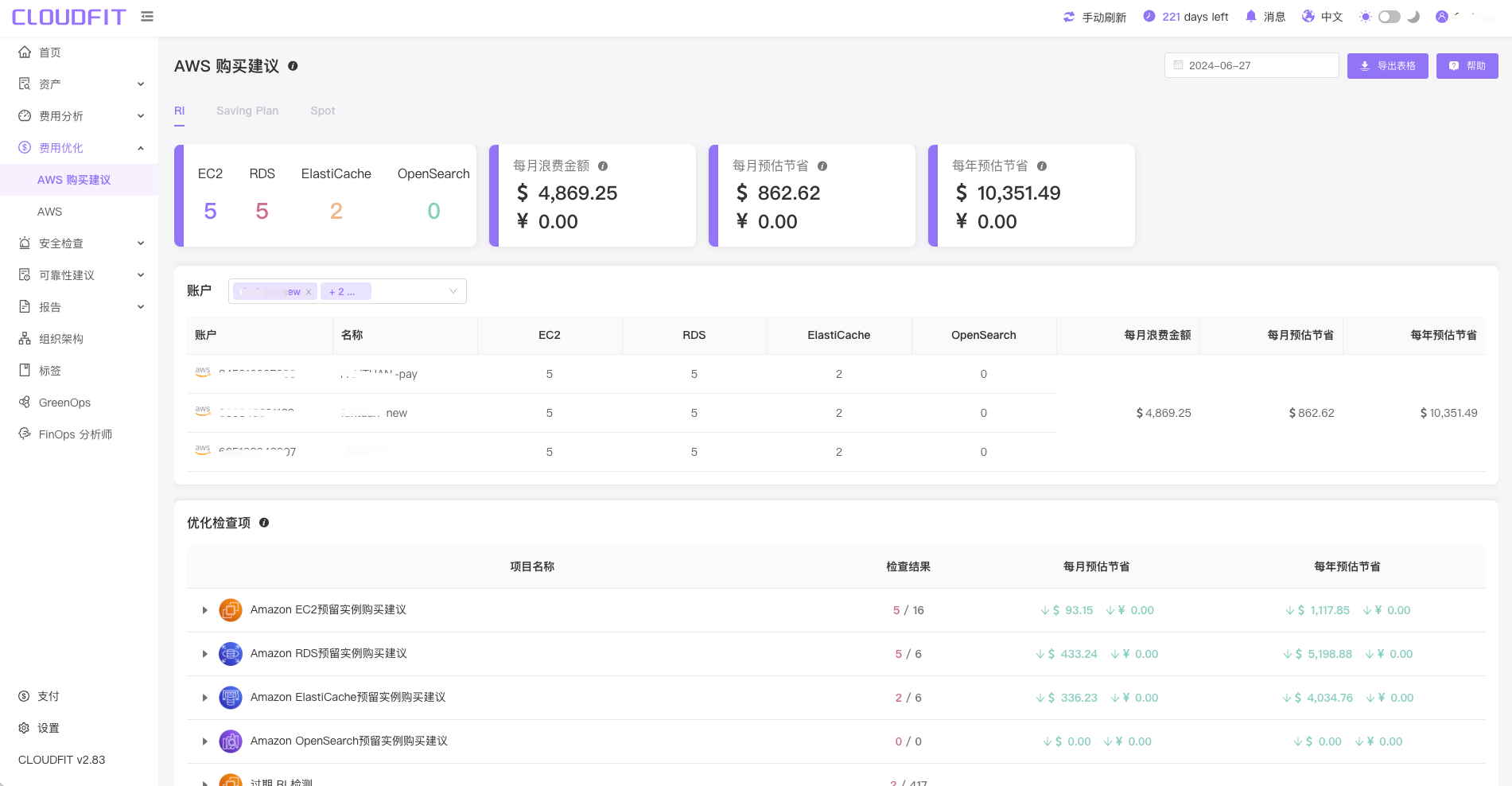Click the Amazon OpenSearch service icon
1512x786 pixels.
coord(231,741)
